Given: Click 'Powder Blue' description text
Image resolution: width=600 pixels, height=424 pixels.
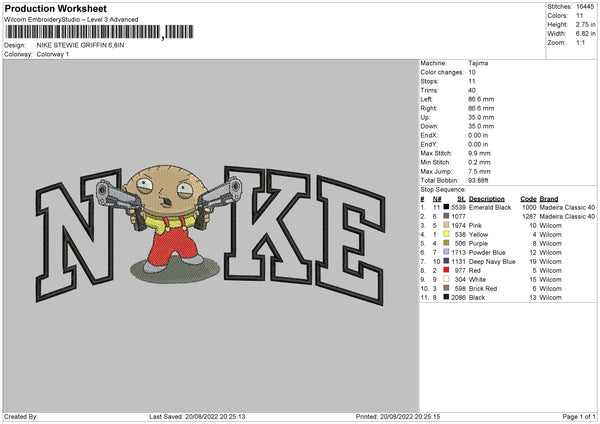Looking at the screenshot, I should tap(487, 252).
